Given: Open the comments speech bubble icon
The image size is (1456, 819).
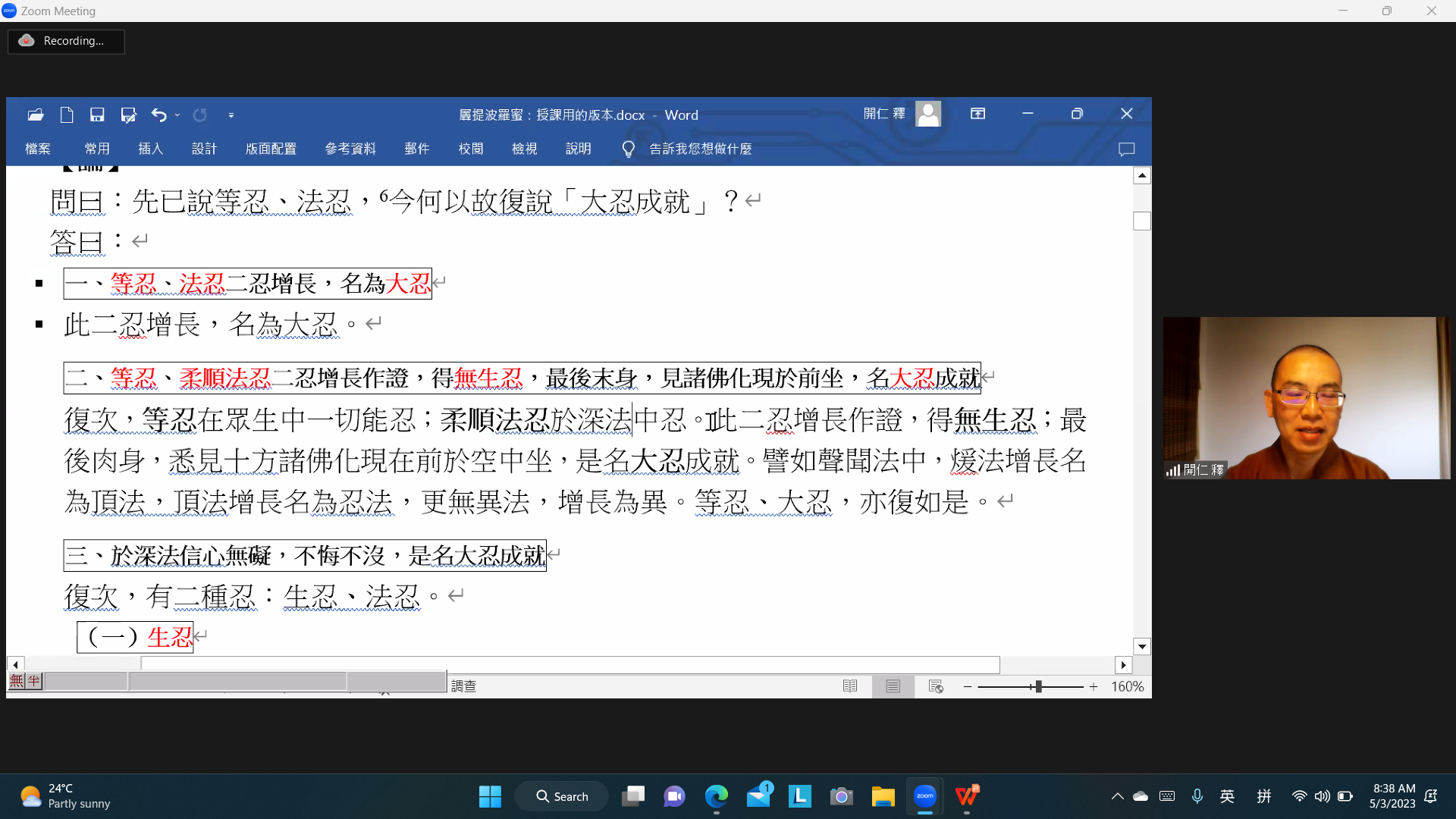Looking at the screenshot, I should [x=1127, y=149].
